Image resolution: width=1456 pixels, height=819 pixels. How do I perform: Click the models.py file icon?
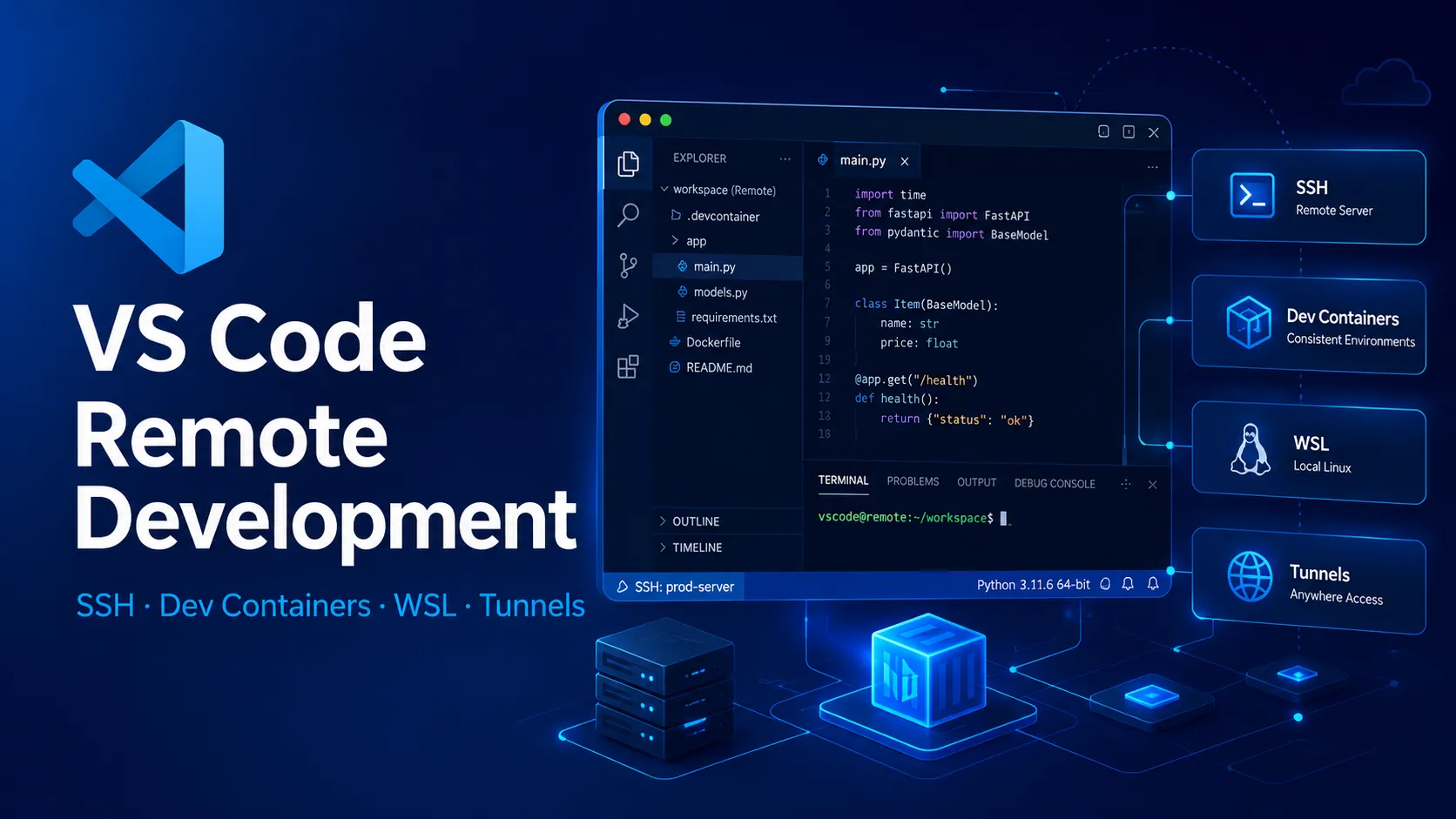683,292
